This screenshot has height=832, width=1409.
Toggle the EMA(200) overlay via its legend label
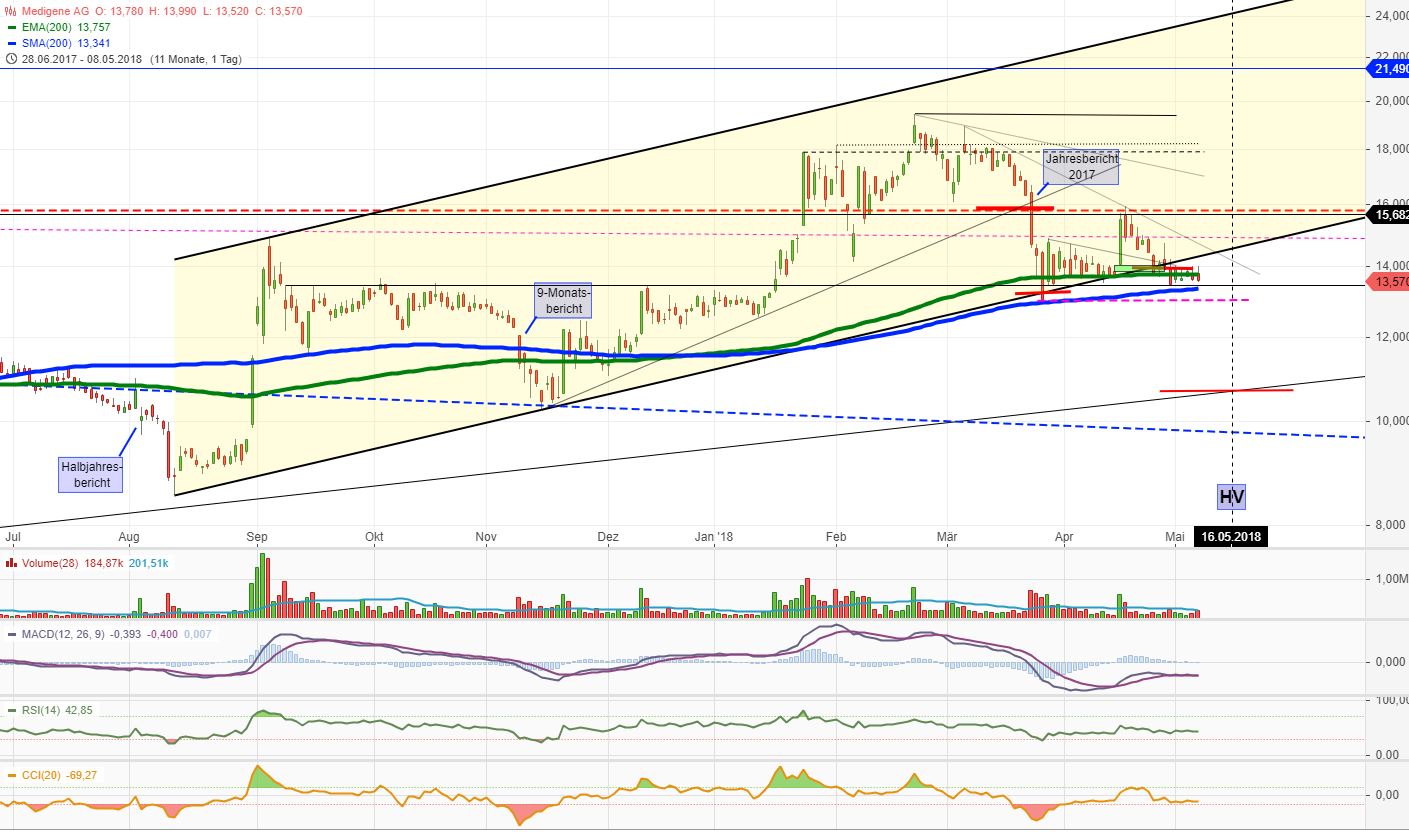[49, 27]
